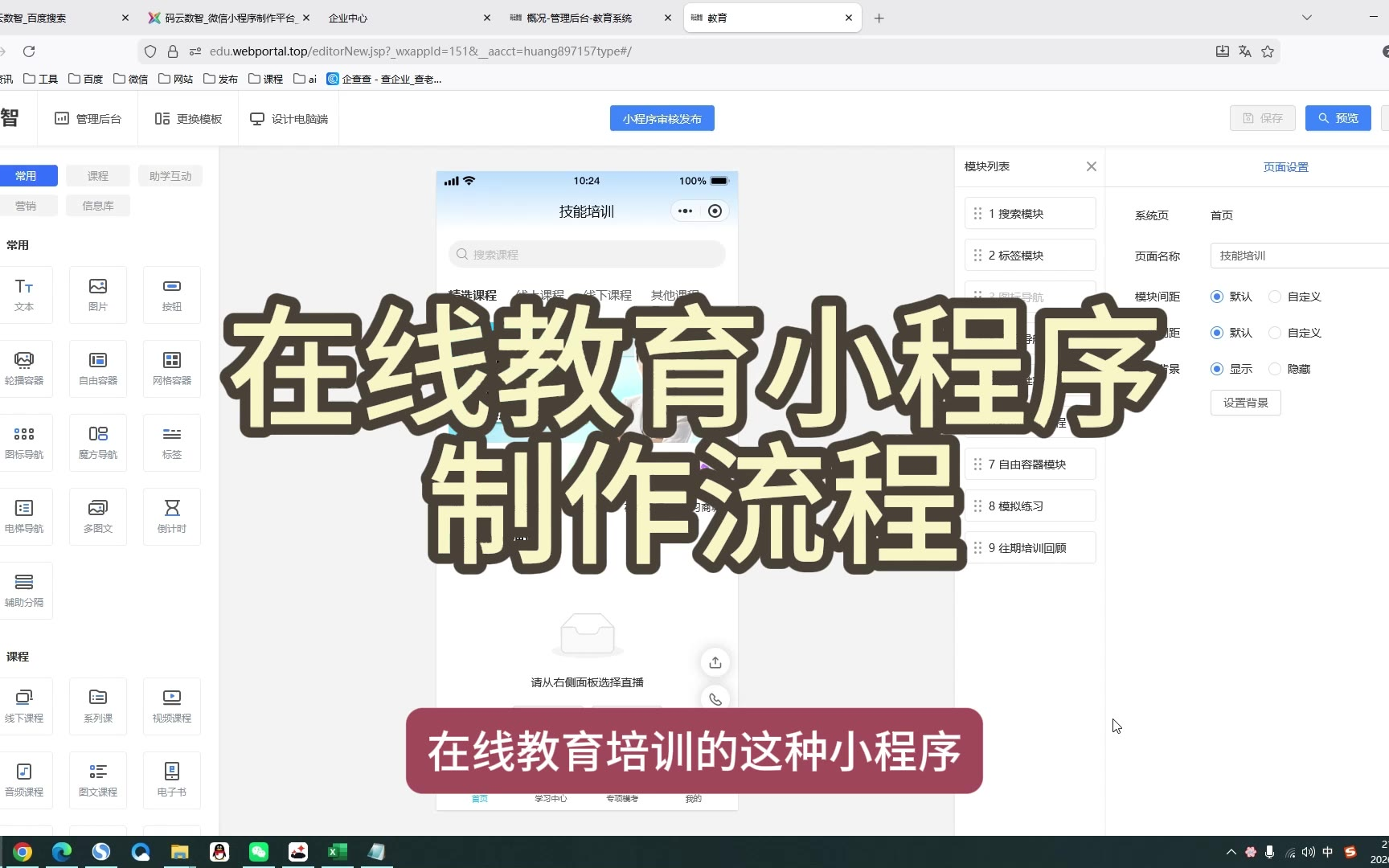This screenshot has width=1389, height=868.
Task: Click the 设置背景 button
Action: tap(1245, 403)
